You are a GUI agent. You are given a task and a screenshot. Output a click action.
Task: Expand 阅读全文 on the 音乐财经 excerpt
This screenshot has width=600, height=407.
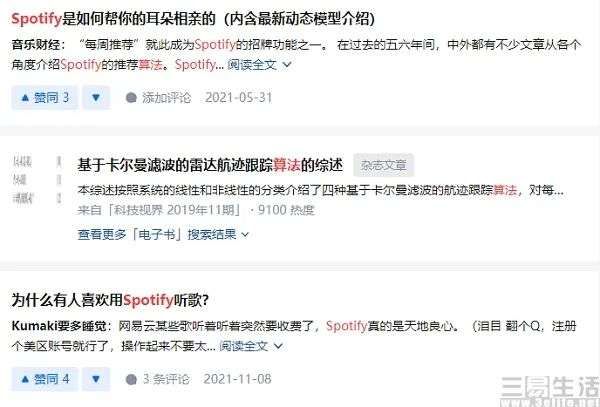click(x=259, y=65)
